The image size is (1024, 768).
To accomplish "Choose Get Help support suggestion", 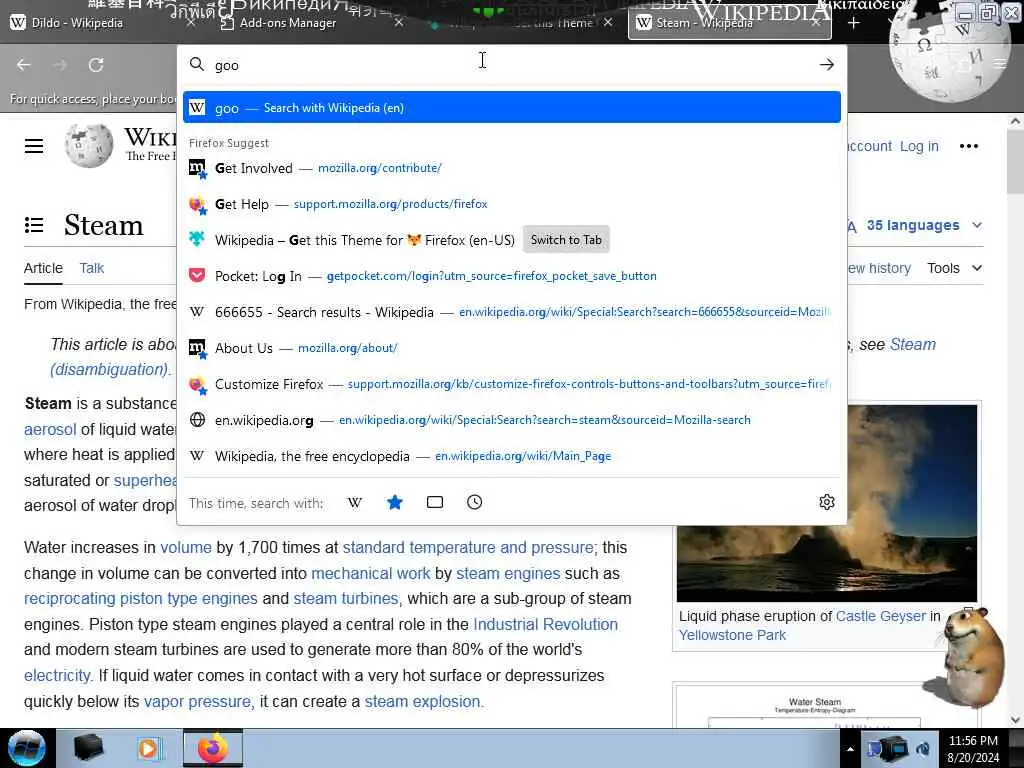I will point(512,204).
